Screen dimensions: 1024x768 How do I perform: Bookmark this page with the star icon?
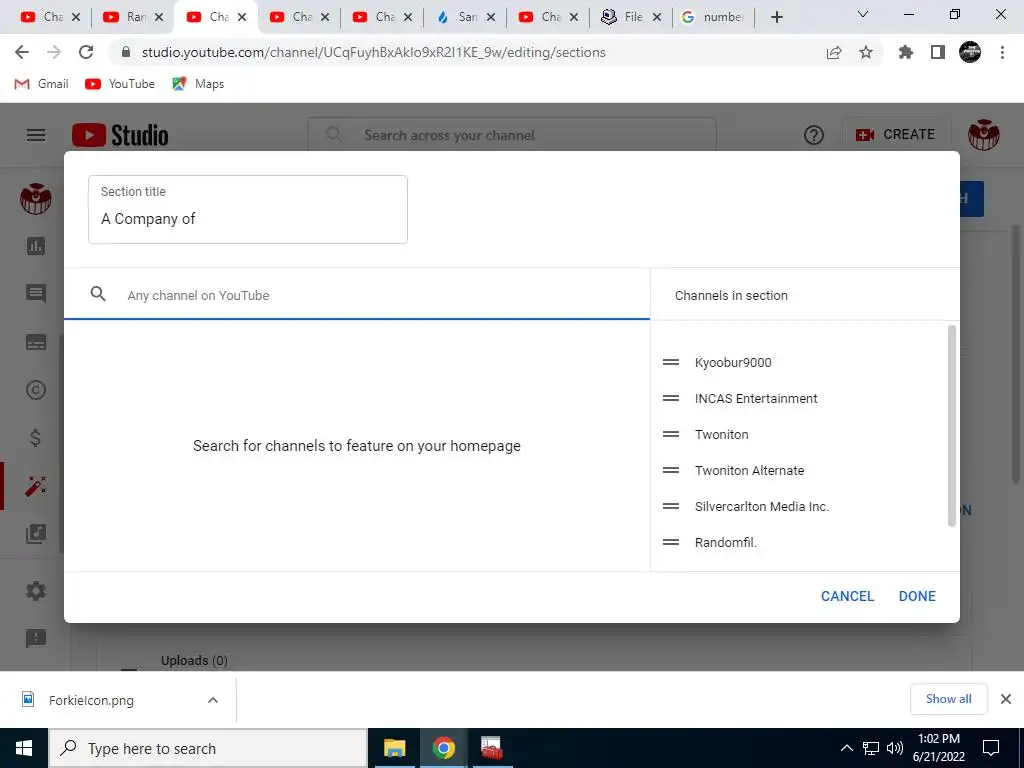pos(866,52)
